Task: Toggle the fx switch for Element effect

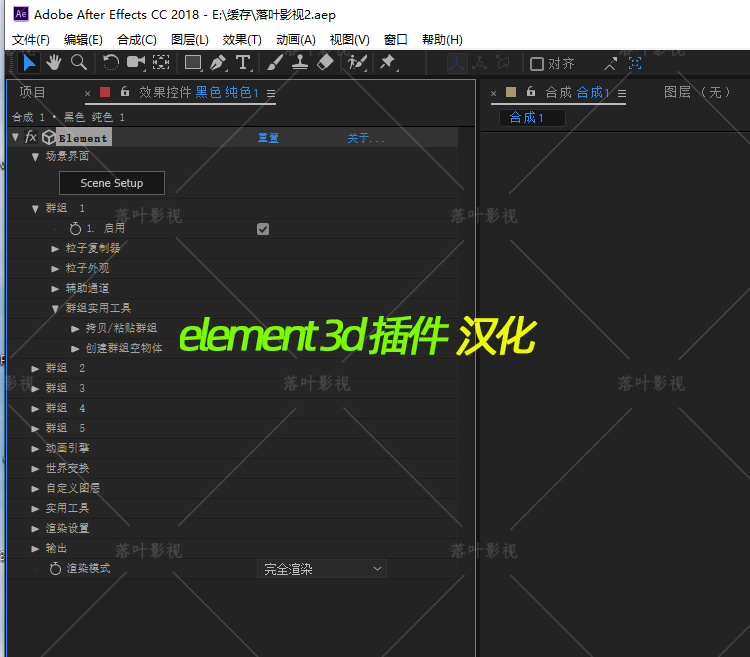Action: tap(31, 138)
